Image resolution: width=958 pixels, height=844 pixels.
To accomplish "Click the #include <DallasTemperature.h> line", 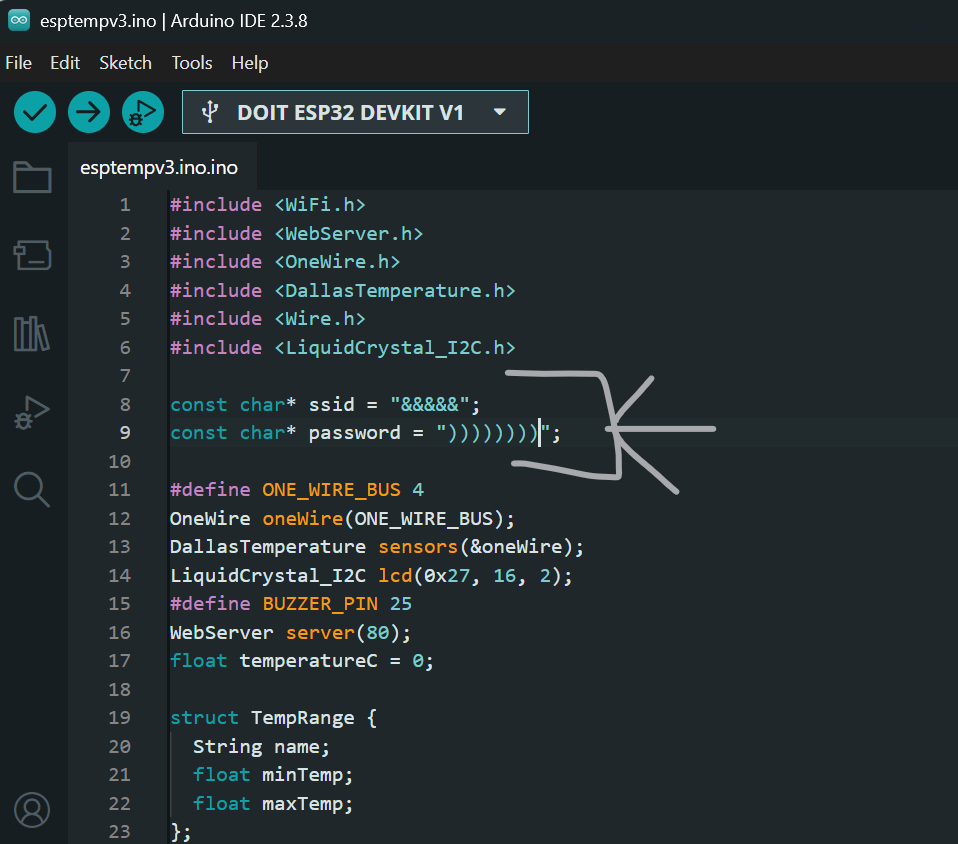I will [x=342, y=290].
